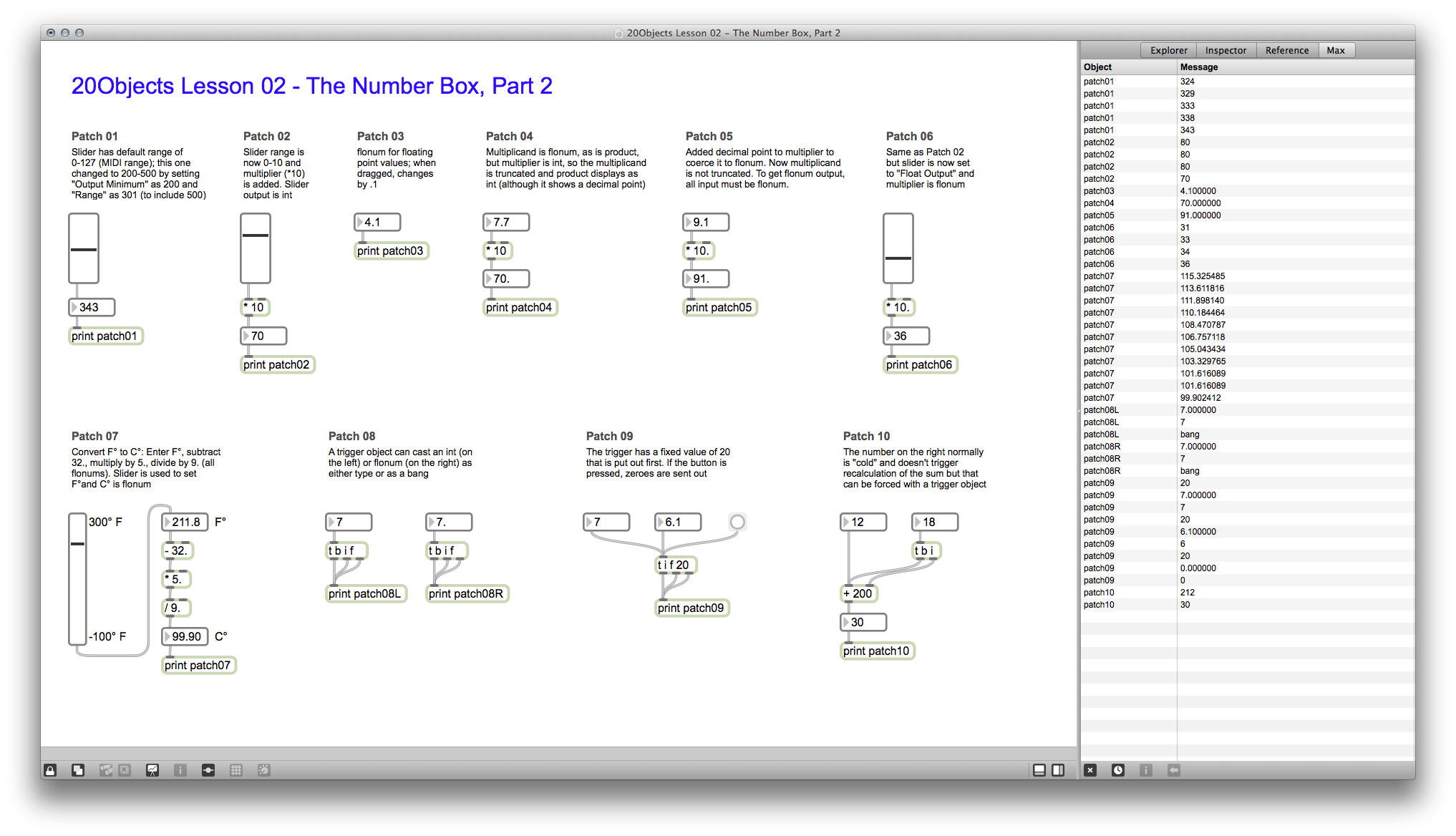The width and height of the screenshot is (1456, 836).
Task: Select the print patch07 object
Action: (199, 665)
